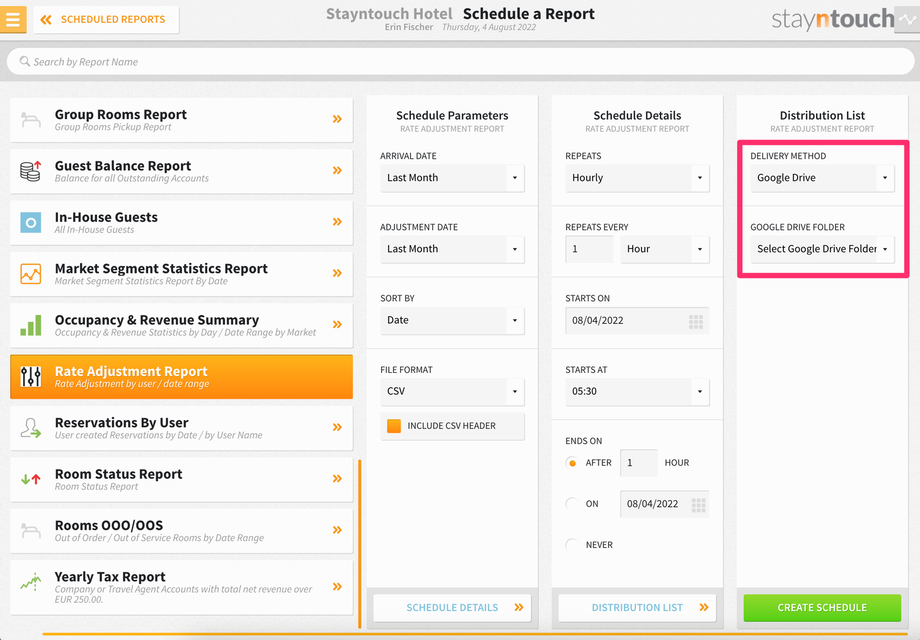Screen dimensions: 920x640
Task: Select the Group Rooms Report item
Action: [181, 120]
